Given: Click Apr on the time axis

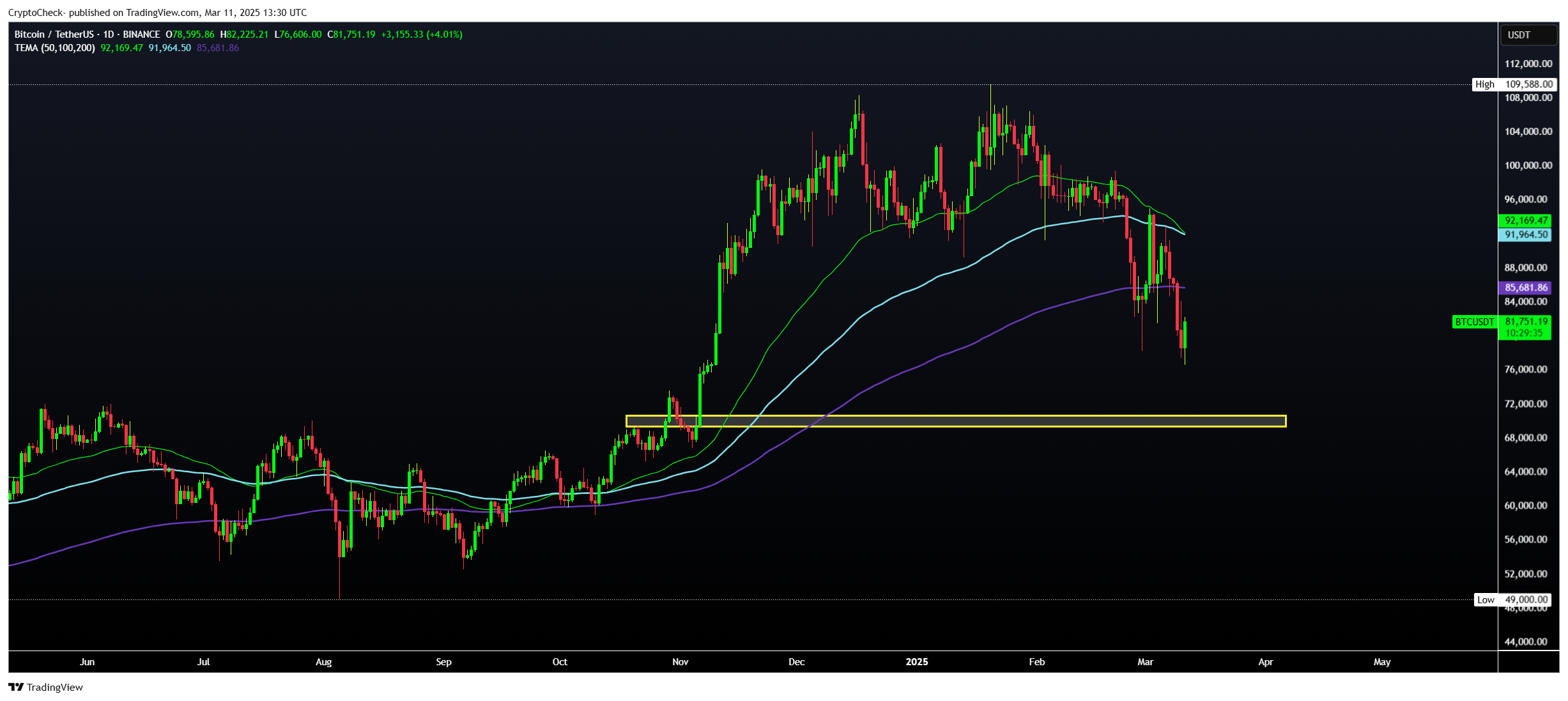Looking at the screenshot, I should point(1265,662).
